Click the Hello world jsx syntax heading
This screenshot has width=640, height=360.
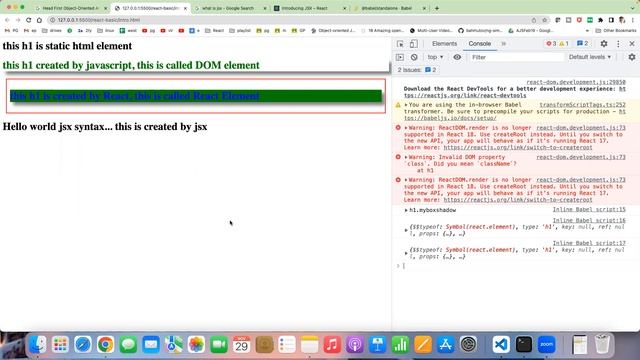coord(105,127)
